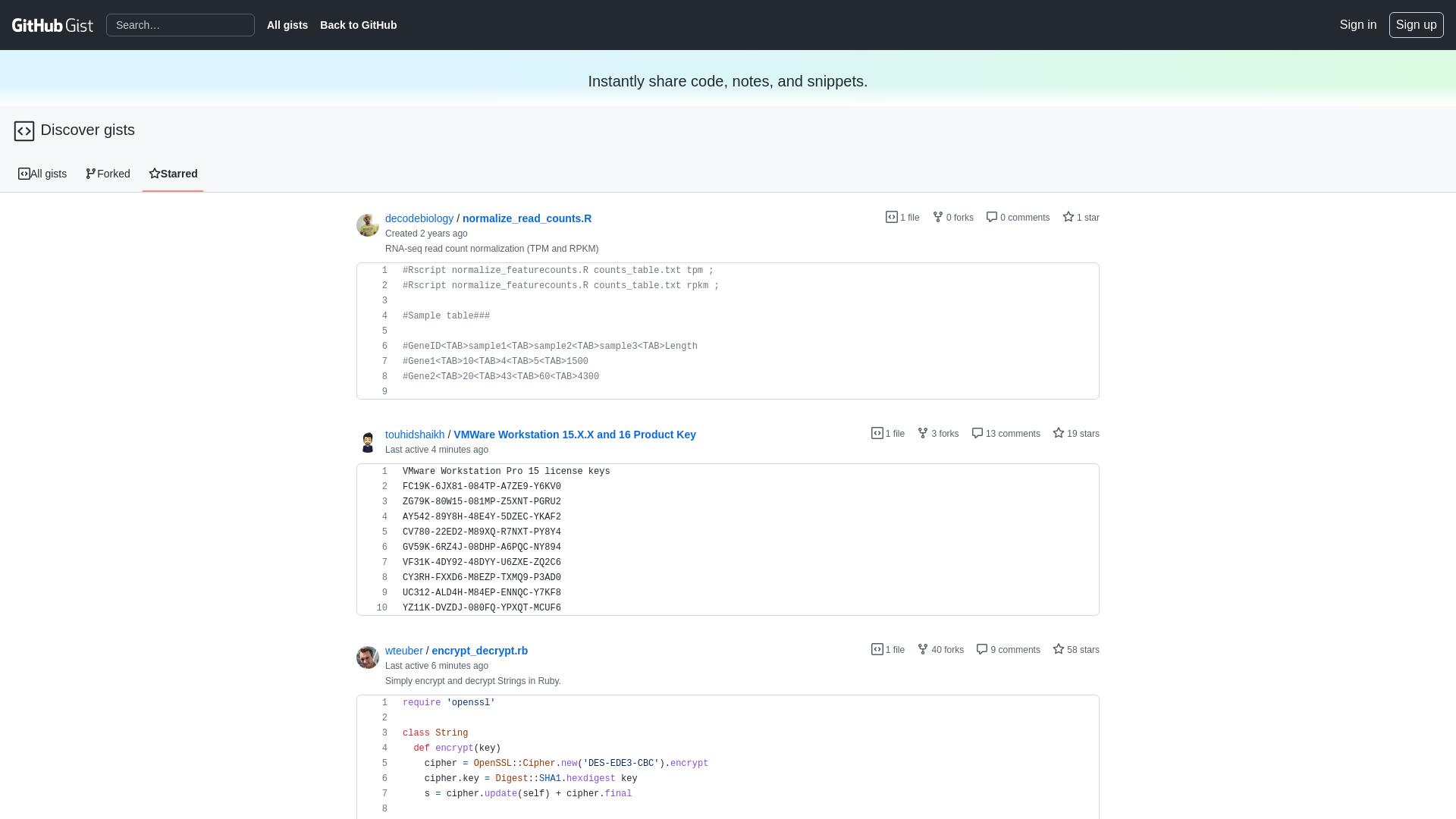Screen dimensions: 1456x819
Task: Click file icon for VMWare Workstation gist
Action: coord(877,433)
